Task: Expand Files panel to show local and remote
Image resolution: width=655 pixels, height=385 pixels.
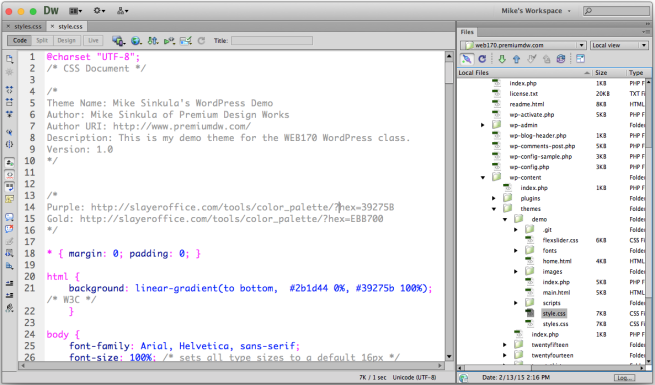Action: (x=580, y=59)
